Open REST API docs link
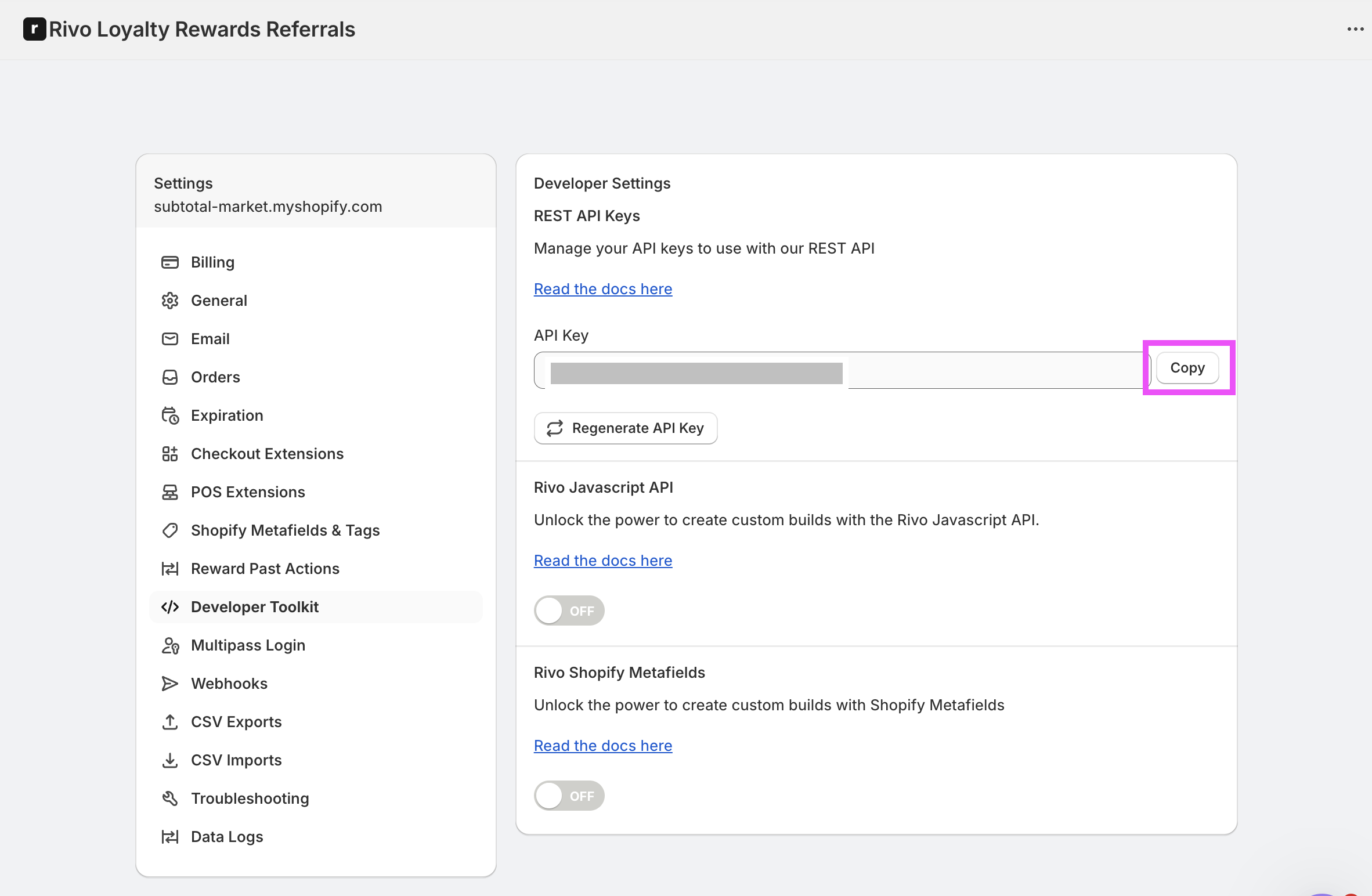This screenshot has height=896, width=1372. coord(602,289)
